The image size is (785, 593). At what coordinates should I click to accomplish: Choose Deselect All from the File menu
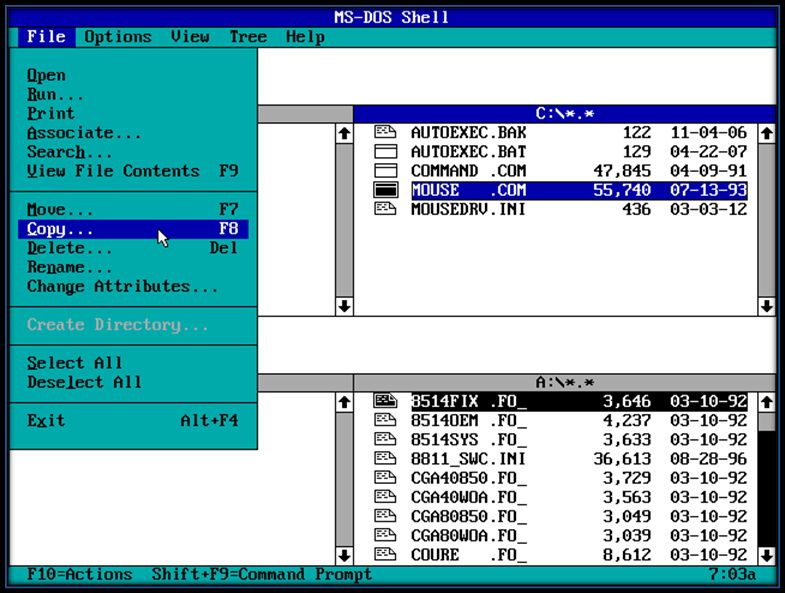133,382
